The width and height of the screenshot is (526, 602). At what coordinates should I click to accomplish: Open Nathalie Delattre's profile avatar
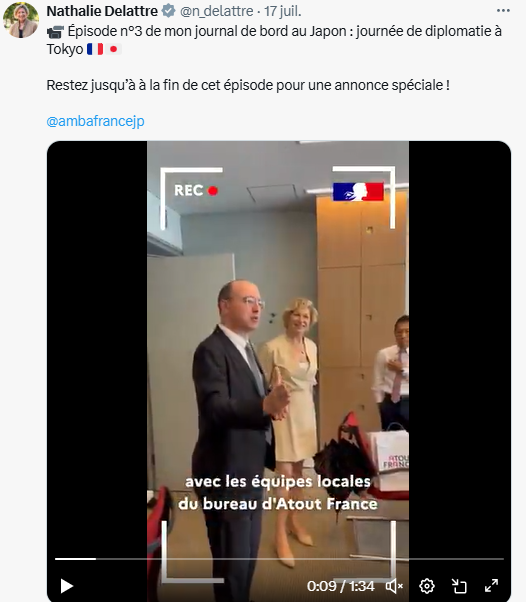click(21, 20)
